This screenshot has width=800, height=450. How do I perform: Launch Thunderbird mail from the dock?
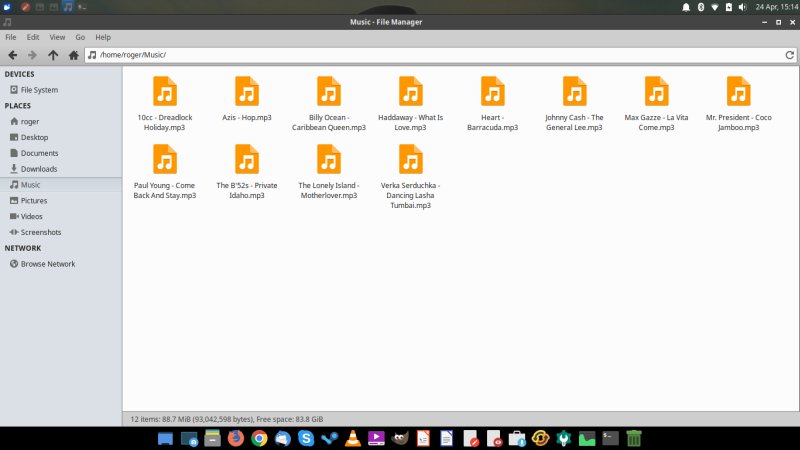[283, 438]
